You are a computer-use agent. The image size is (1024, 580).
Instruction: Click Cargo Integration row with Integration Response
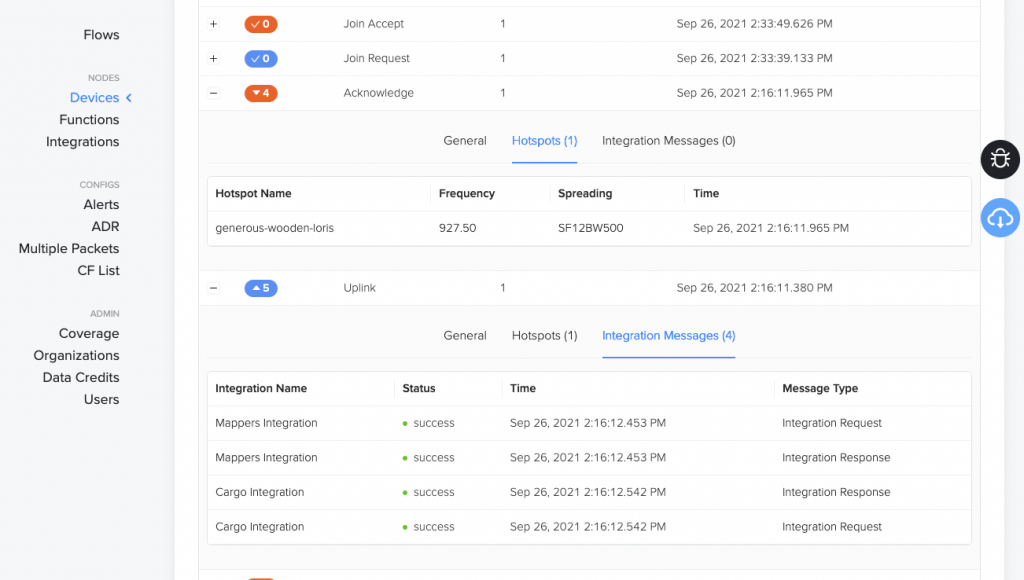[x=589, y=492]
